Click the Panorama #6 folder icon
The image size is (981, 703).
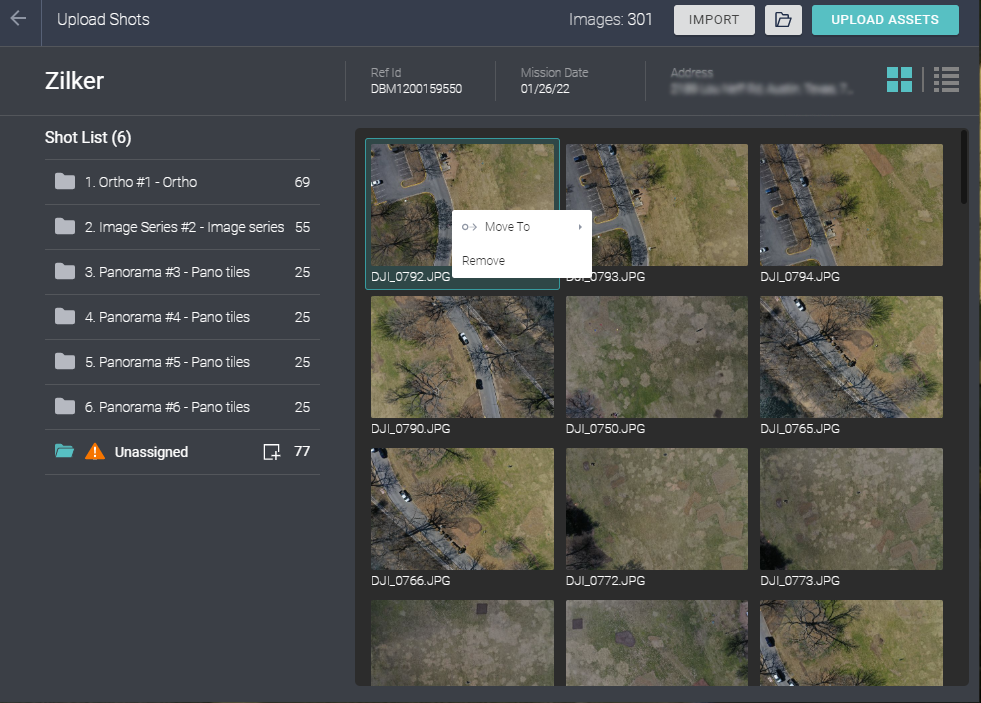point(64,407)
